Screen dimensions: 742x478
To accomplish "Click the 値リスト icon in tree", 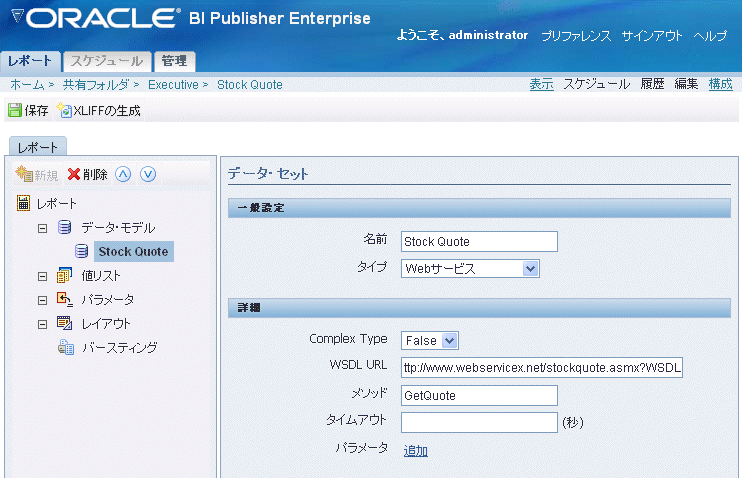I will [x=64, y=275].
